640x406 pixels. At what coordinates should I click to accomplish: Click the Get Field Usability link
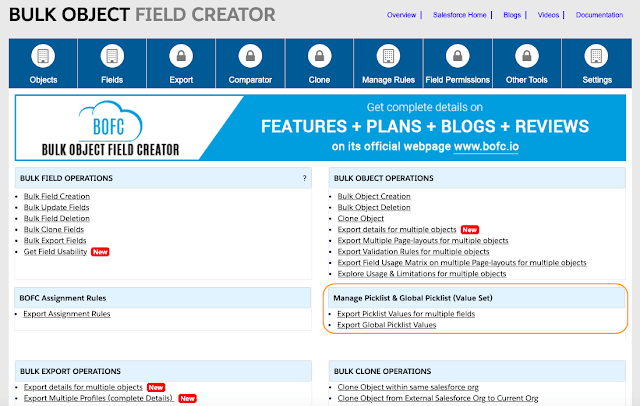55,252
